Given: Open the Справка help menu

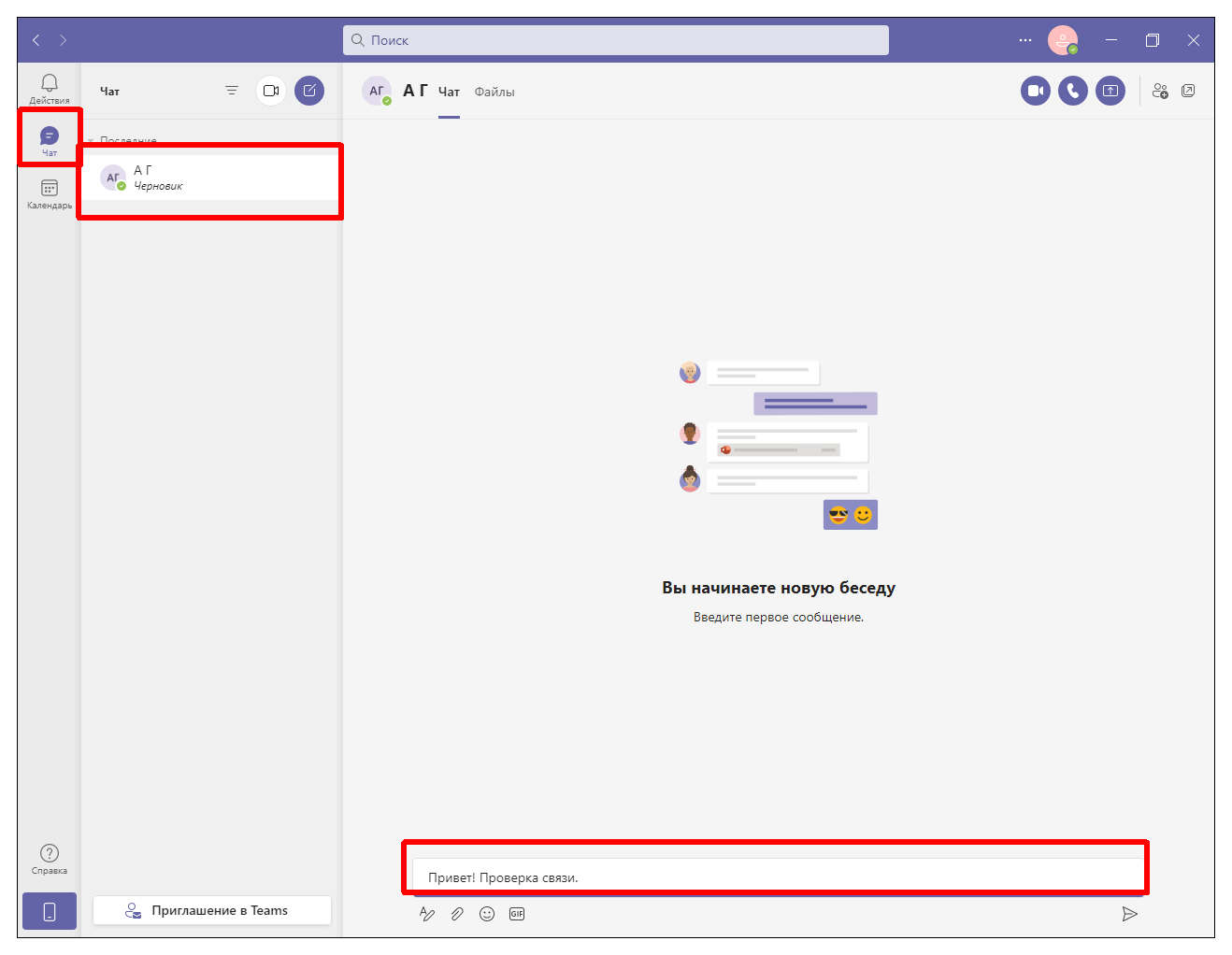Looking at the screenshot, I should coord(50,859).
